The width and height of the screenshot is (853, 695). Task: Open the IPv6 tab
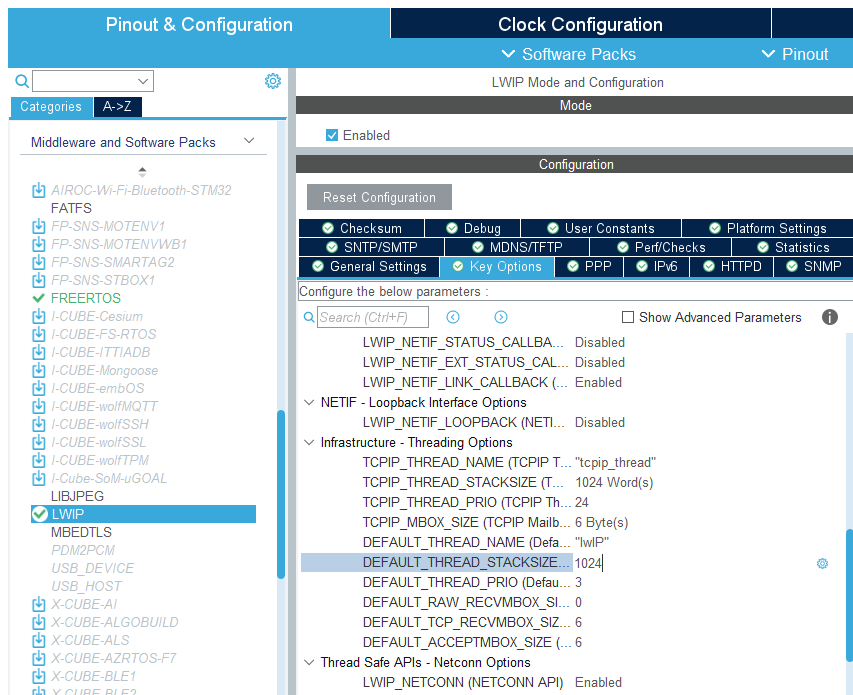(x=657, y=266)
